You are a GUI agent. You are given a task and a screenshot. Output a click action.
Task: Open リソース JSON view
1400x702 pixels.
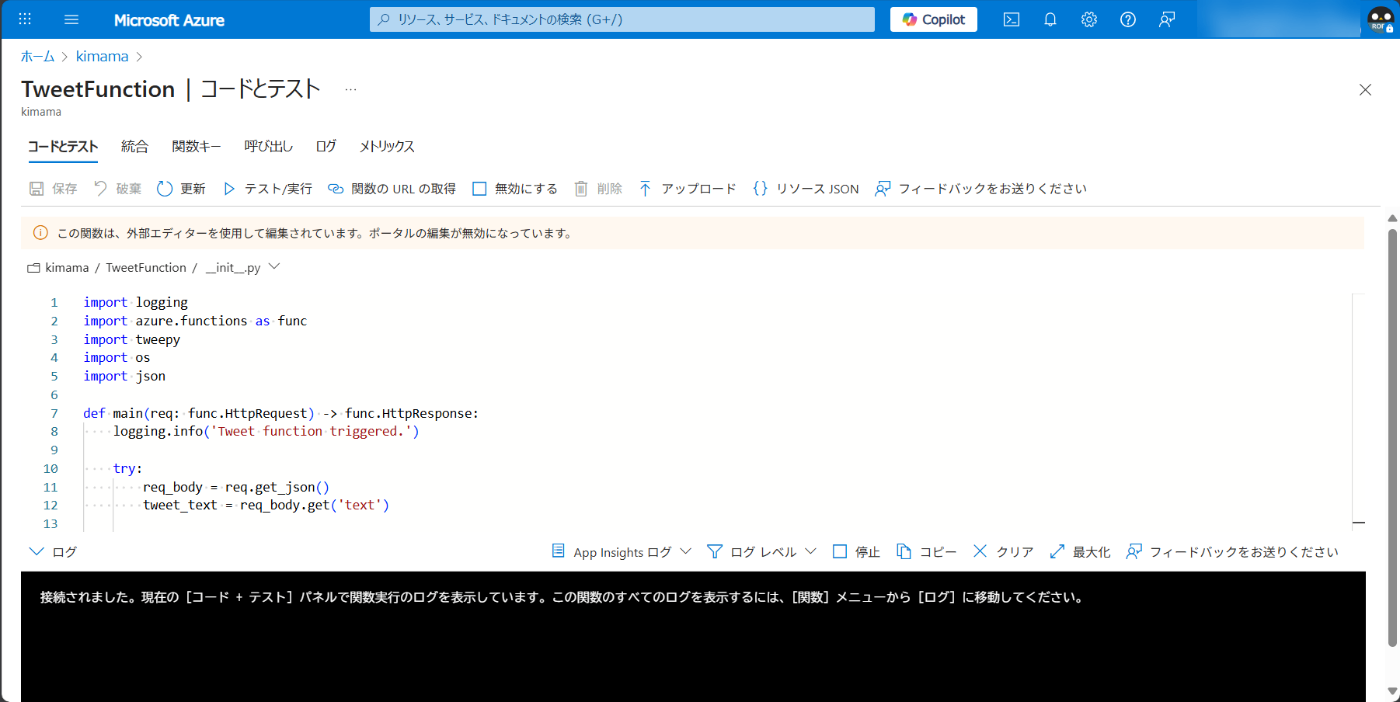(805, 188)
